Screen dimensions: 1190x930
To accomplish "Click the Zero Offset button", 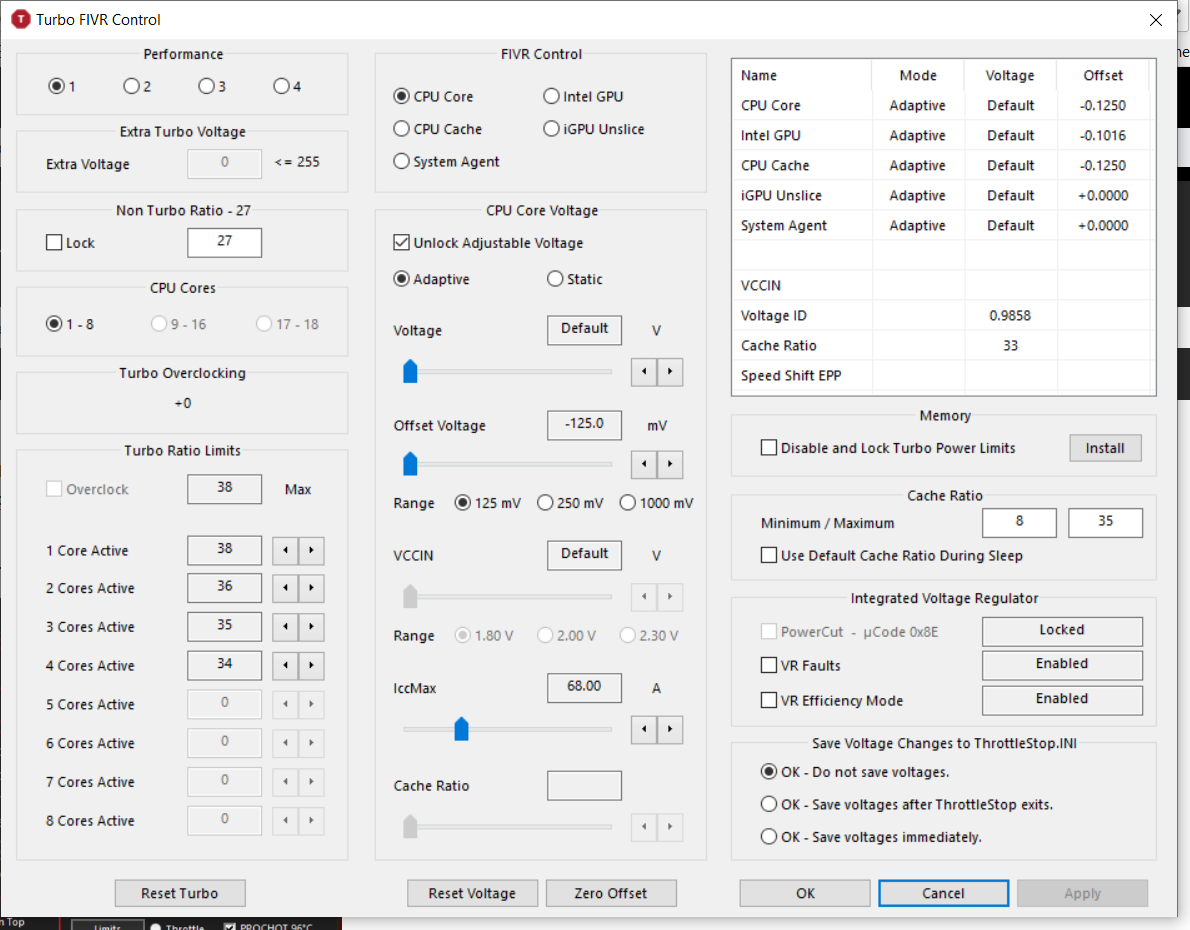I will coord(611,894).
